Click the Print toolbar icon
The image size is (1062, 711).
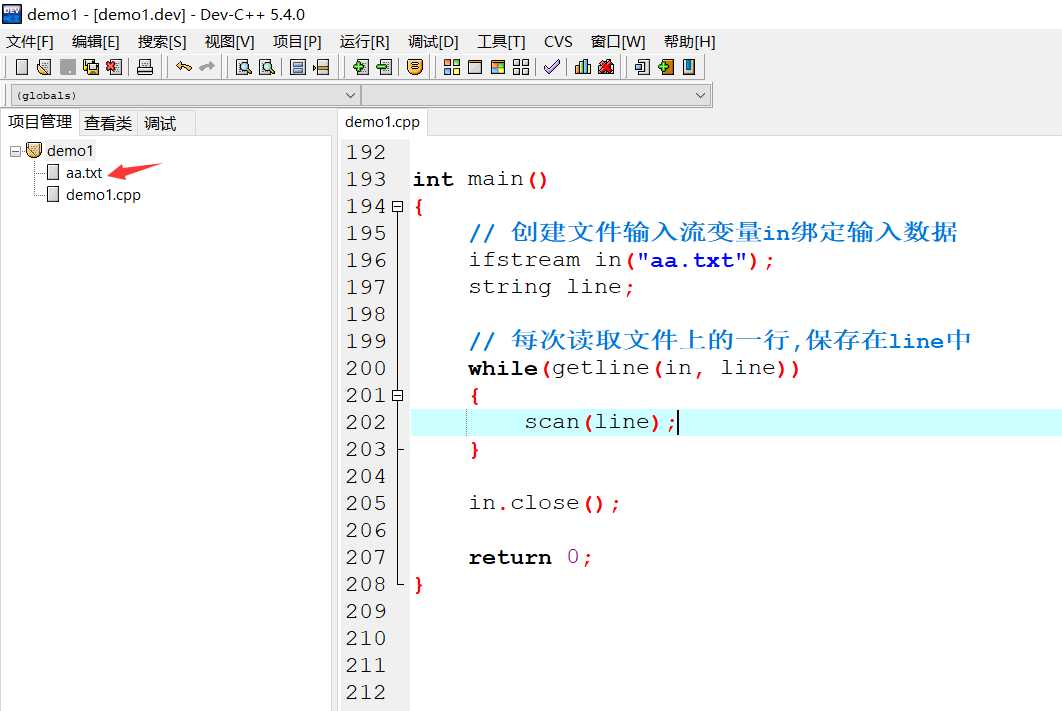[145, 67]
